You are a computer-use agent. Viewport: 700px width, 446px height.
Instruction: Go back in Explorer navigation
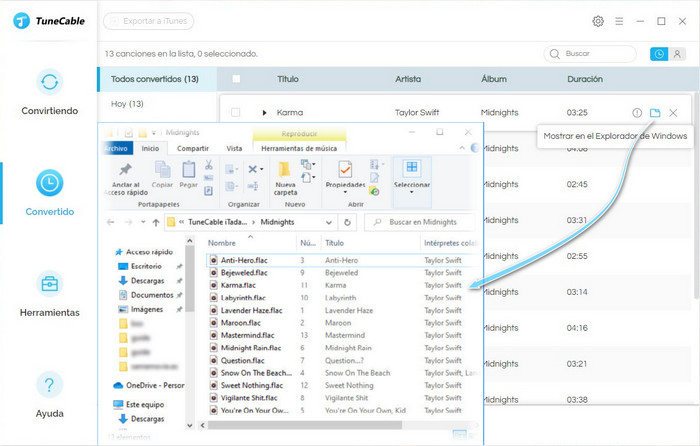(111, 222)
